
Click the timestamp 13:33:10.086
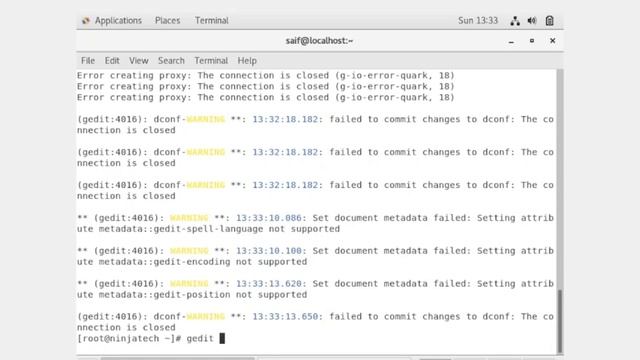pyautogui.click(x=269, y=218)
